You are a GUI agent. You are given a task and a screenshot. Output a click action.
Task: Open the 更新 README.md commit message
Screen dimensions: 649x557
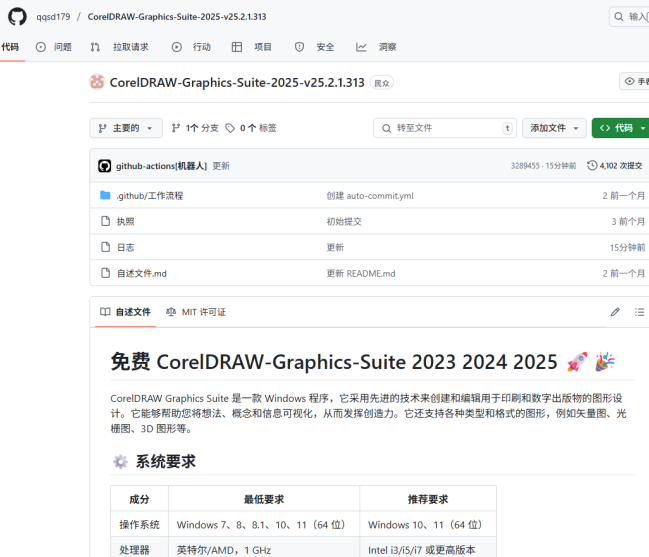361,274
